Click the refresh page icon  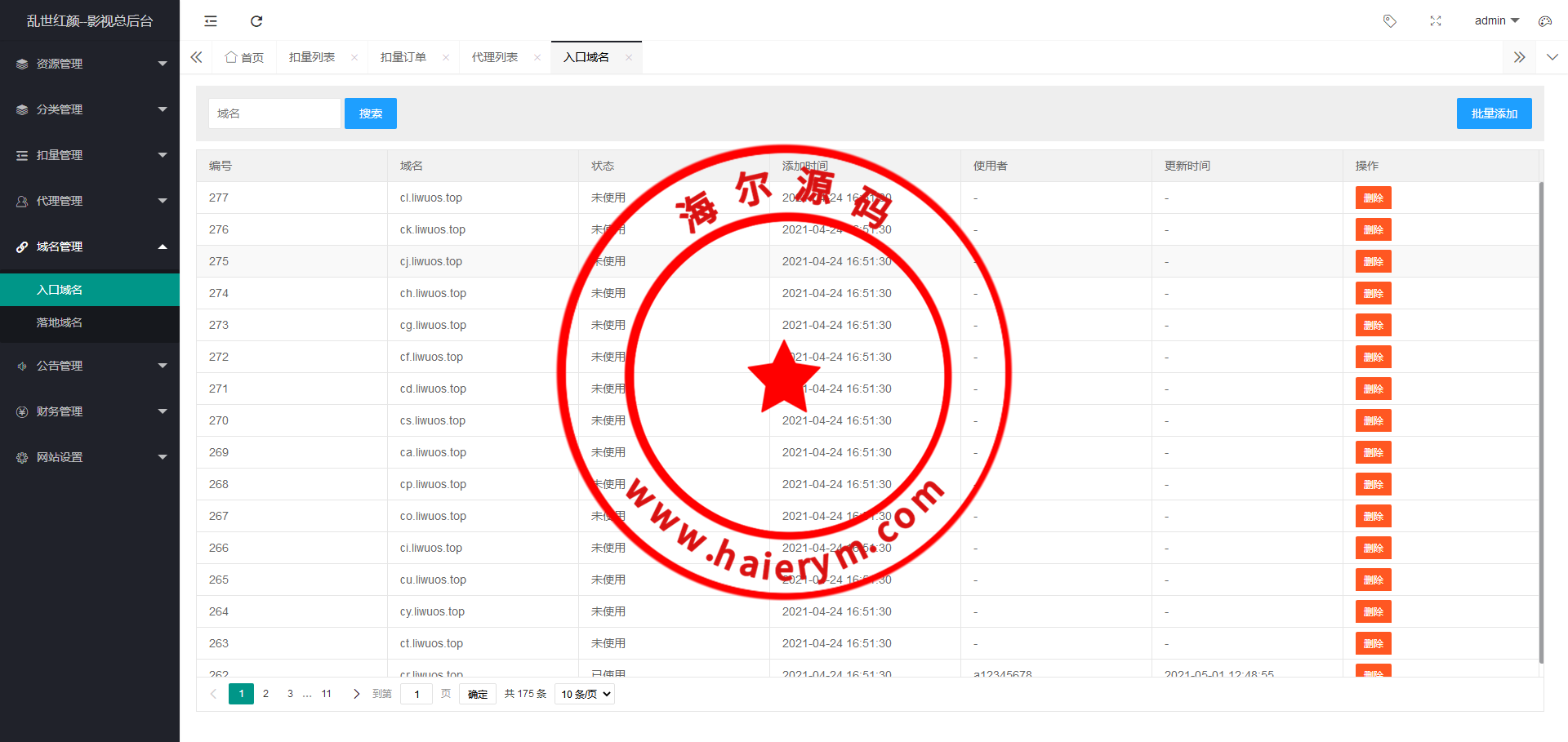pos(256,21)
